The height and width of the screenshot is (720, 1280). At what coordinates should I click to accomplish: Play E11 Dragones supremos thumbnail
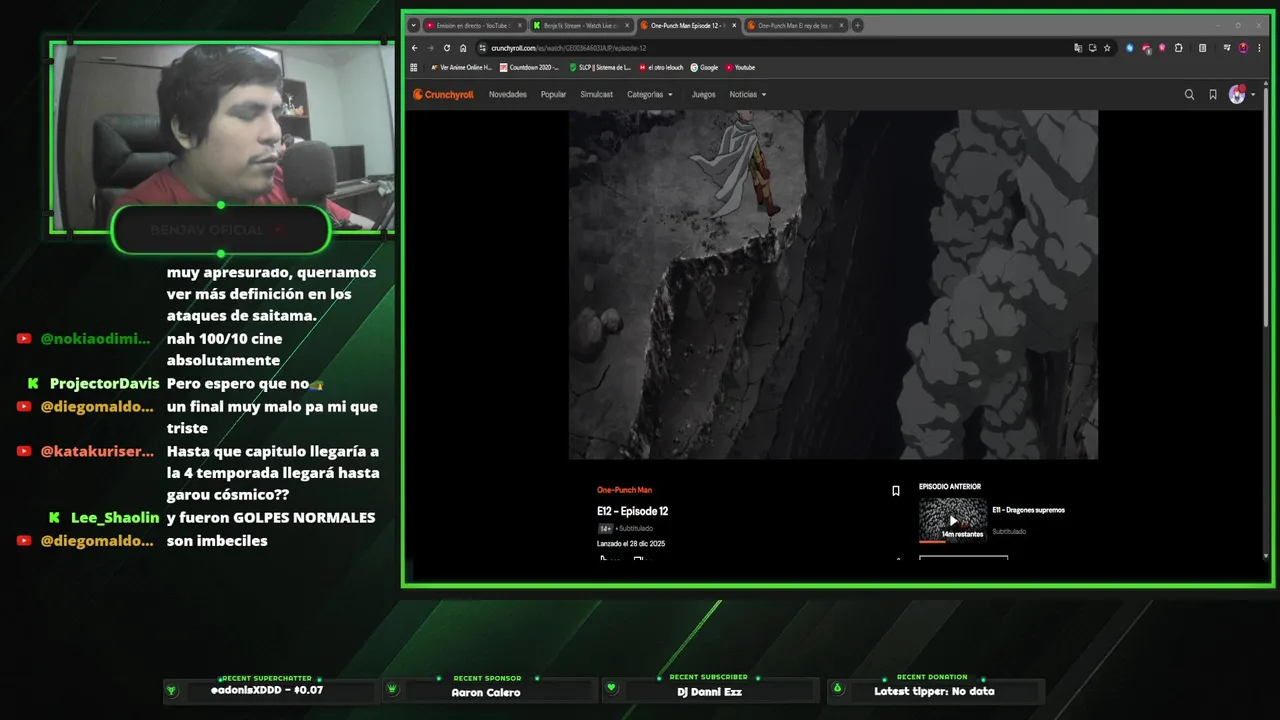click(953, 520)
